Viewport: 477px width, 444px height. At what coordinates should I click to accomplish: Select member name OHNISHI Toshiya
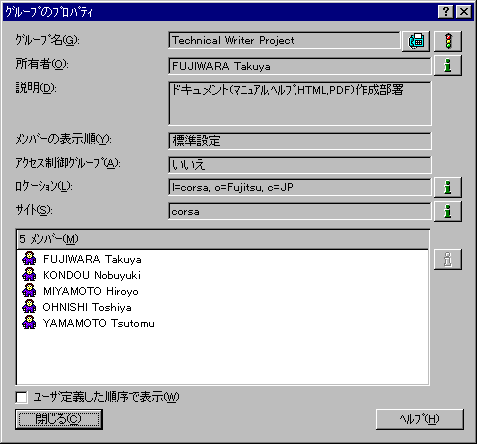click(x=87, y=307)
